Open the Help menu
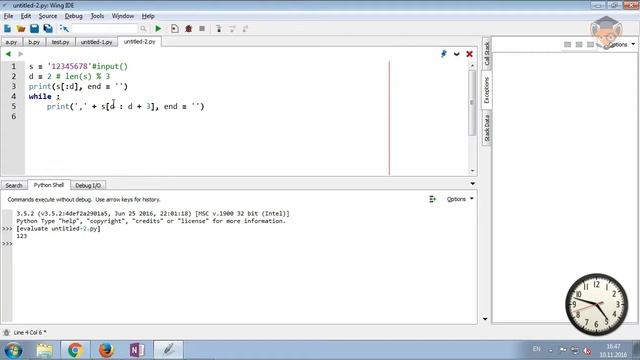The height and width of the screenshot is (360, 640). (148, 16)
